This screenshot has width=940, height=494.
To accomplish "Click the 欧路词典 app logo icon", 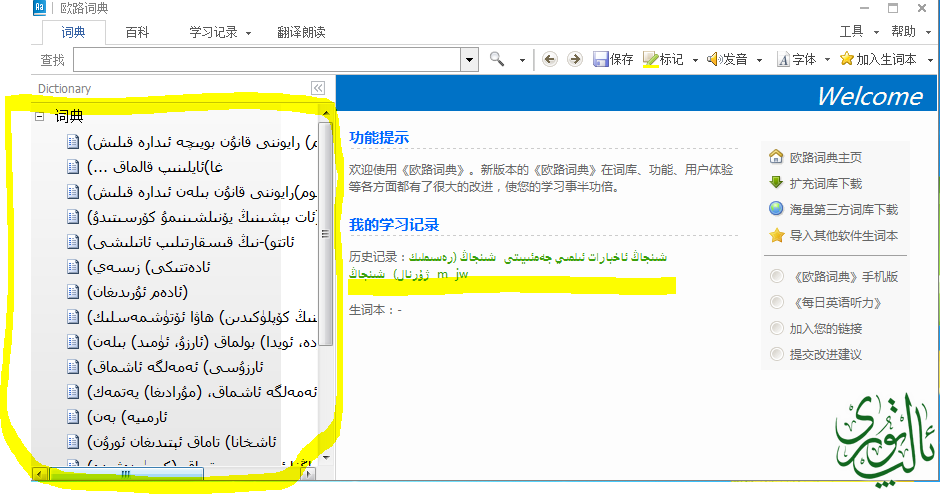I will click(39, 8).
